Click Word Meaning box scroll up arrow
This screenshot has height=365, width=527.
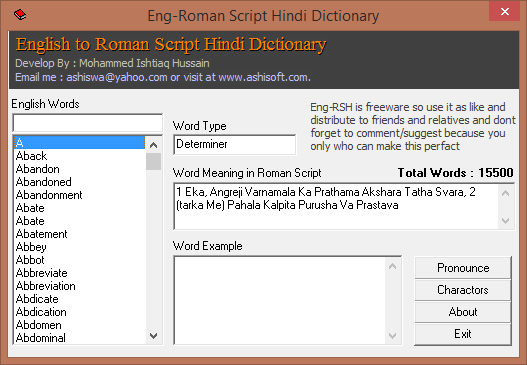tap(505, 193)
